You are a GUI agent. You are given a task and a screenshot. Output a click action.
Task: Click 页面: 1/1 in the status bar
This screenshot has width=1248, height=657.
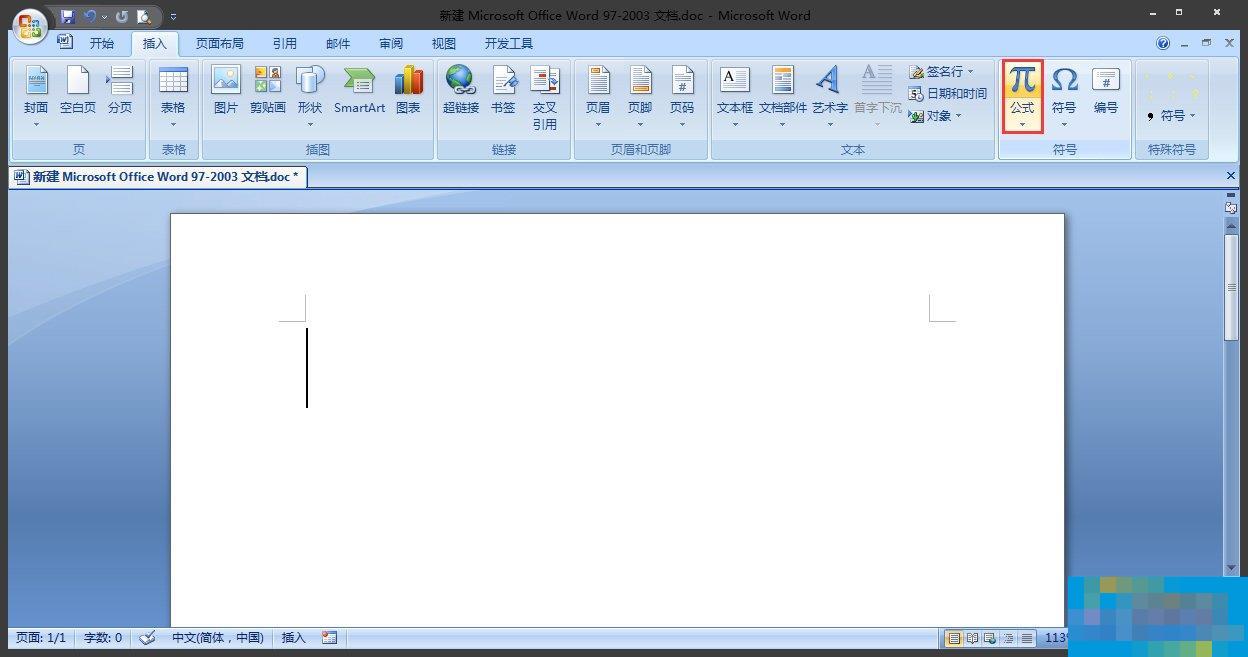pos(41,638)
